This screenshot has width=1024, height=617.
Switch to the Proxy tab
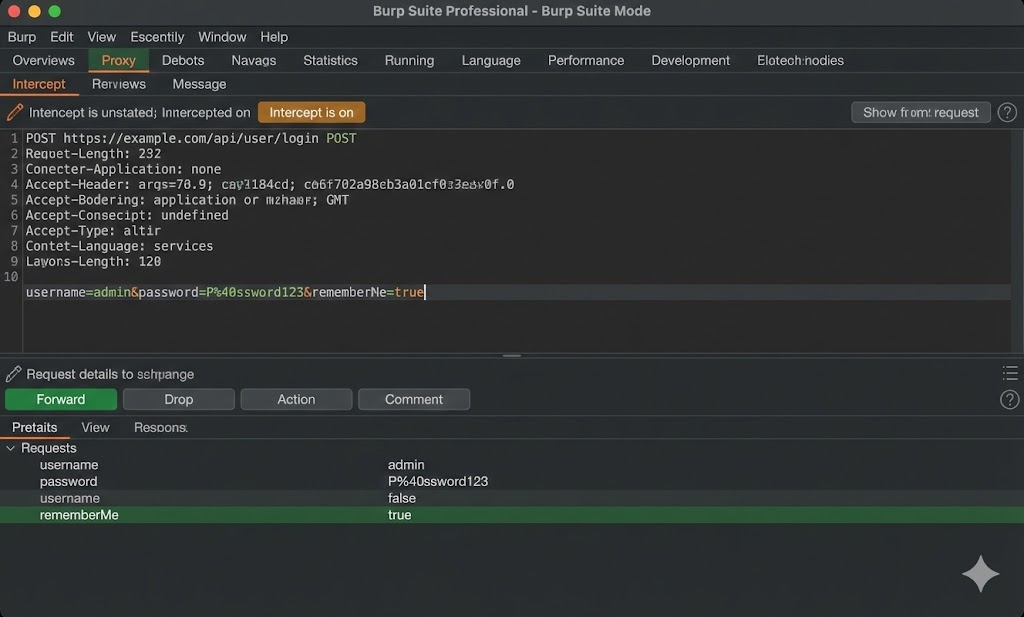[x=118, y=60]
